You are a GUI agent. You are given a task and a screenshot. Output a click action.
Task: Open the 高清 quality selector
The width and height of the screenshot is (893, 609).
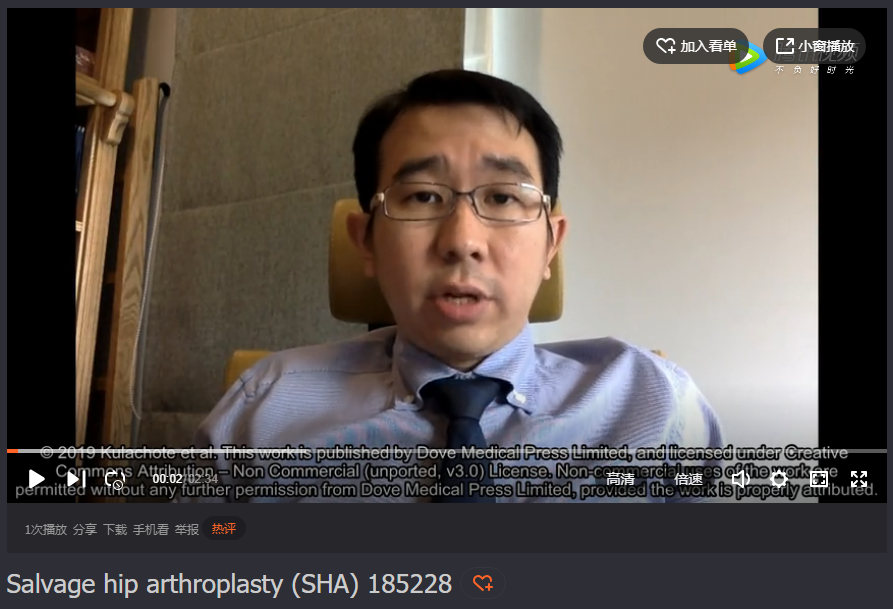pyautogui.click(x=620, y=479)
